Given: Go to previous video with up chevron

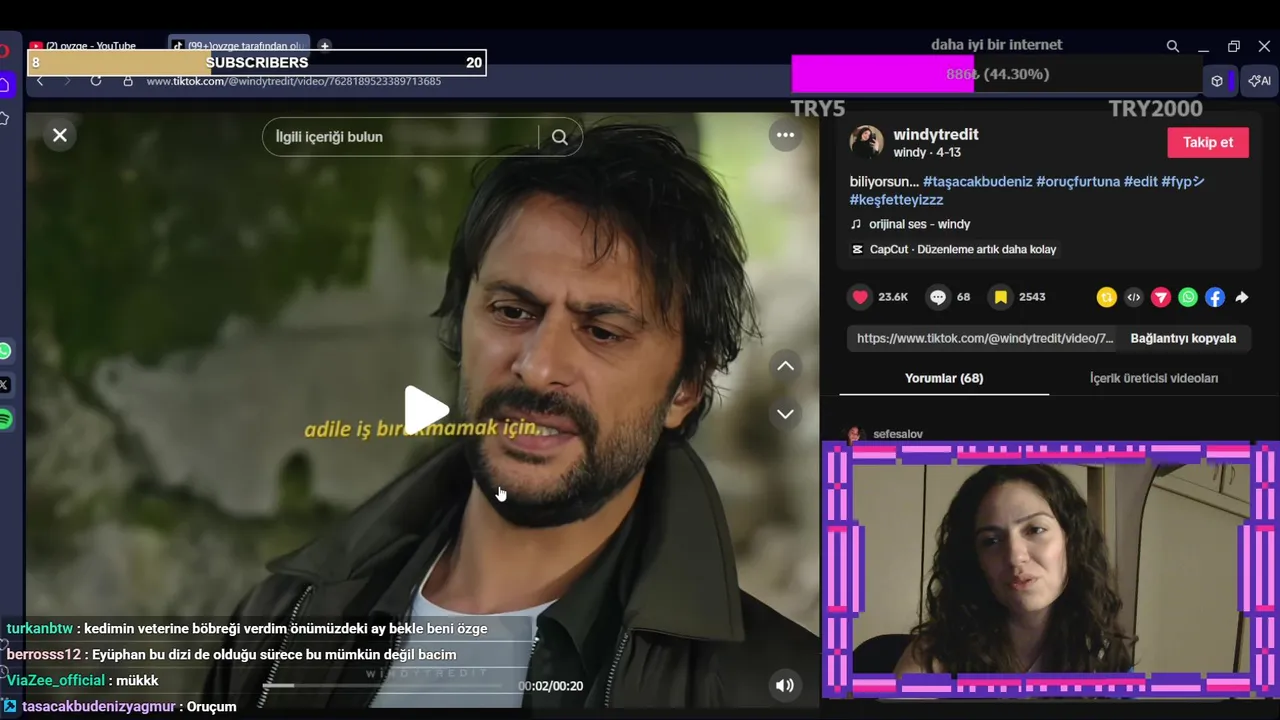Looking at the screenshot, I should point(786,366).
